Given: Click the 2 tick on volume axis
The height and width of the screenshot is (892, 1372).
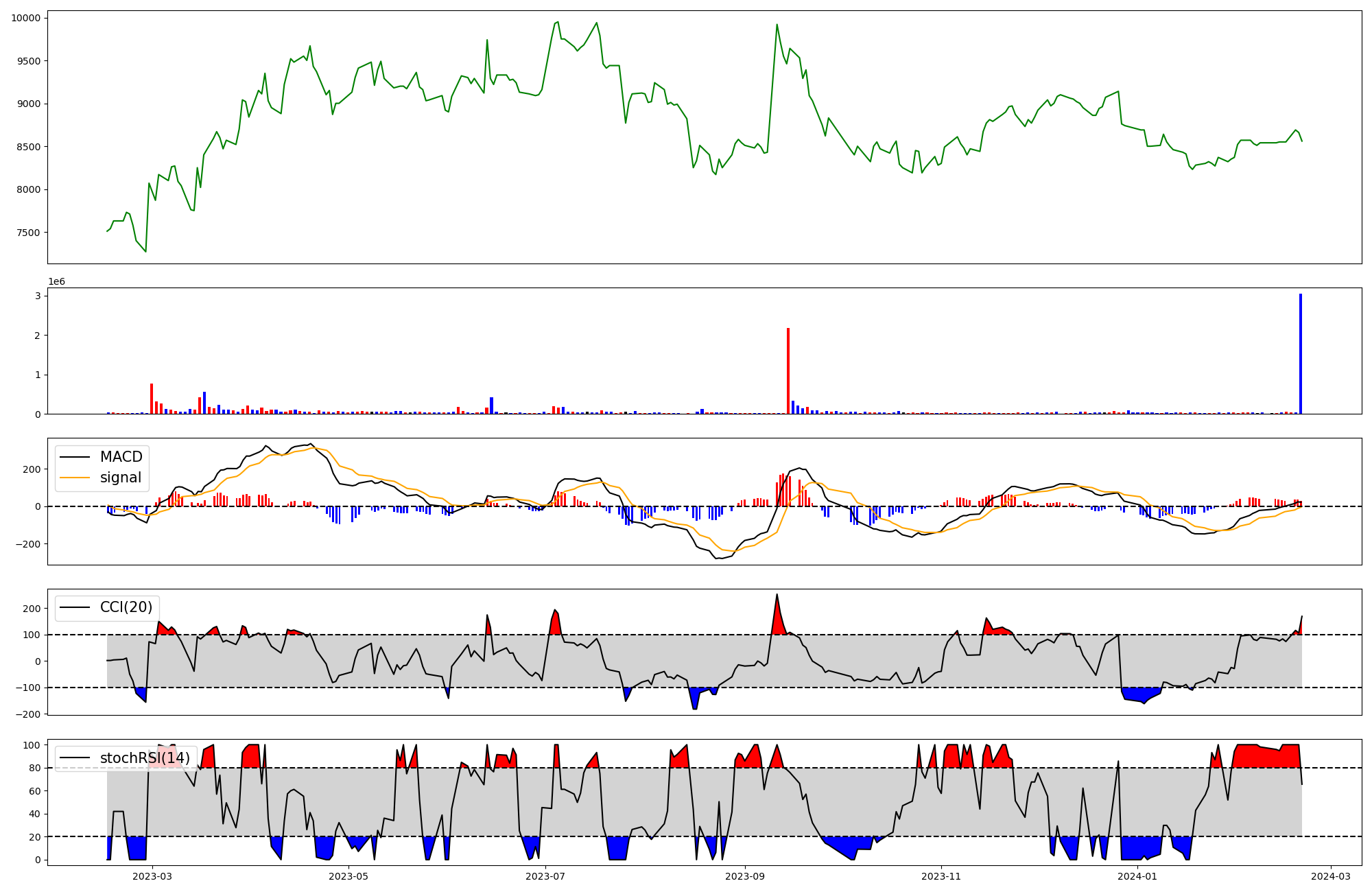Looking at the screenshot, I should [37, 336].
